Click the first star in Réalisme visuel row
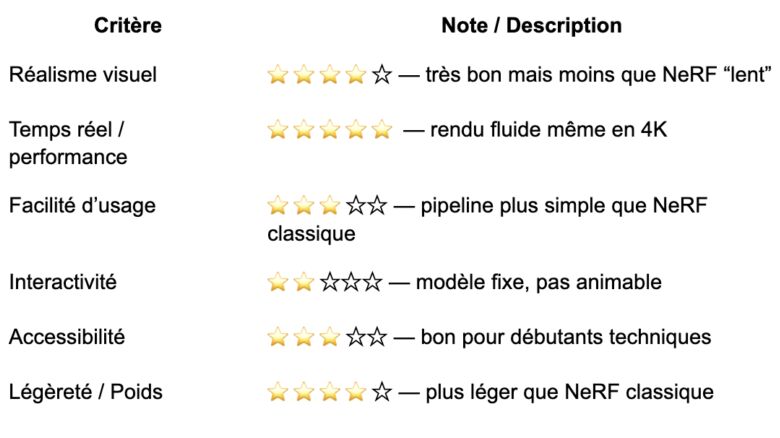The height and width of the screenshot is (438, 780). coord(277,75)
